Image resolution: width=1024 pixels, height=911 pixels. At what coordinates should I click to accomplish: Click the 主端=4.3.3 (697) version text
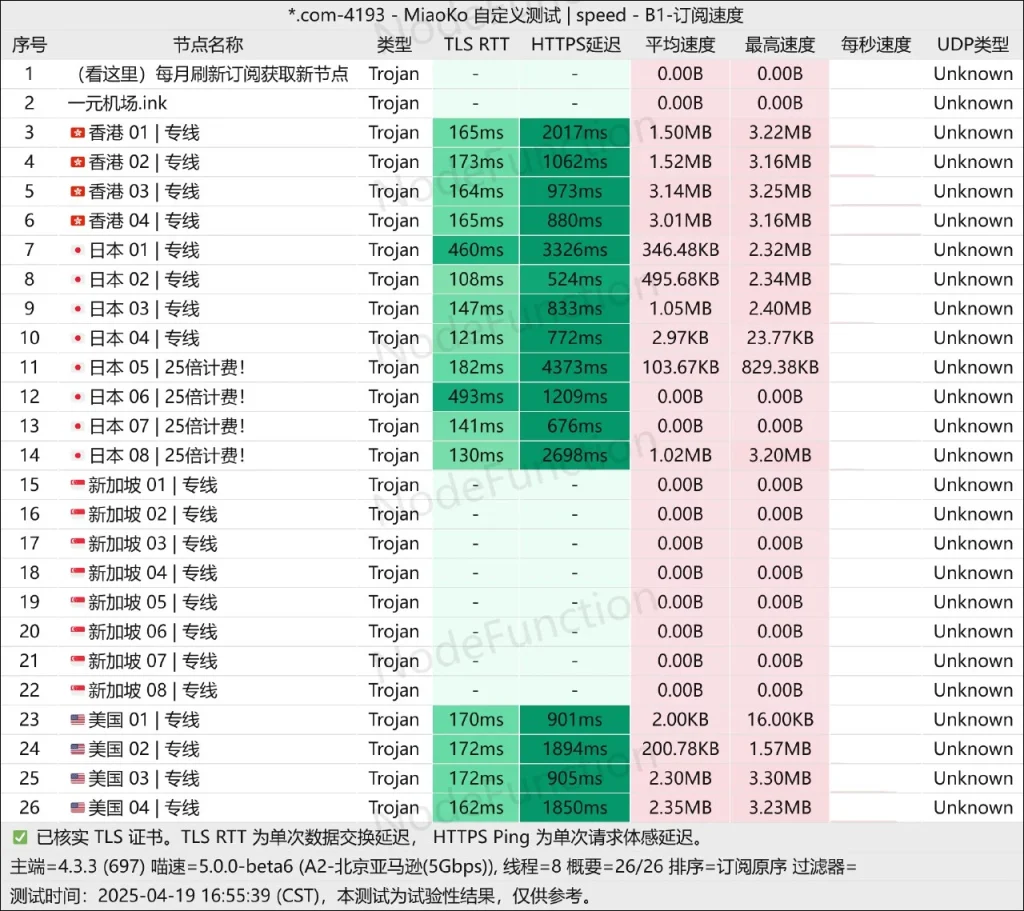click(77, 867)
